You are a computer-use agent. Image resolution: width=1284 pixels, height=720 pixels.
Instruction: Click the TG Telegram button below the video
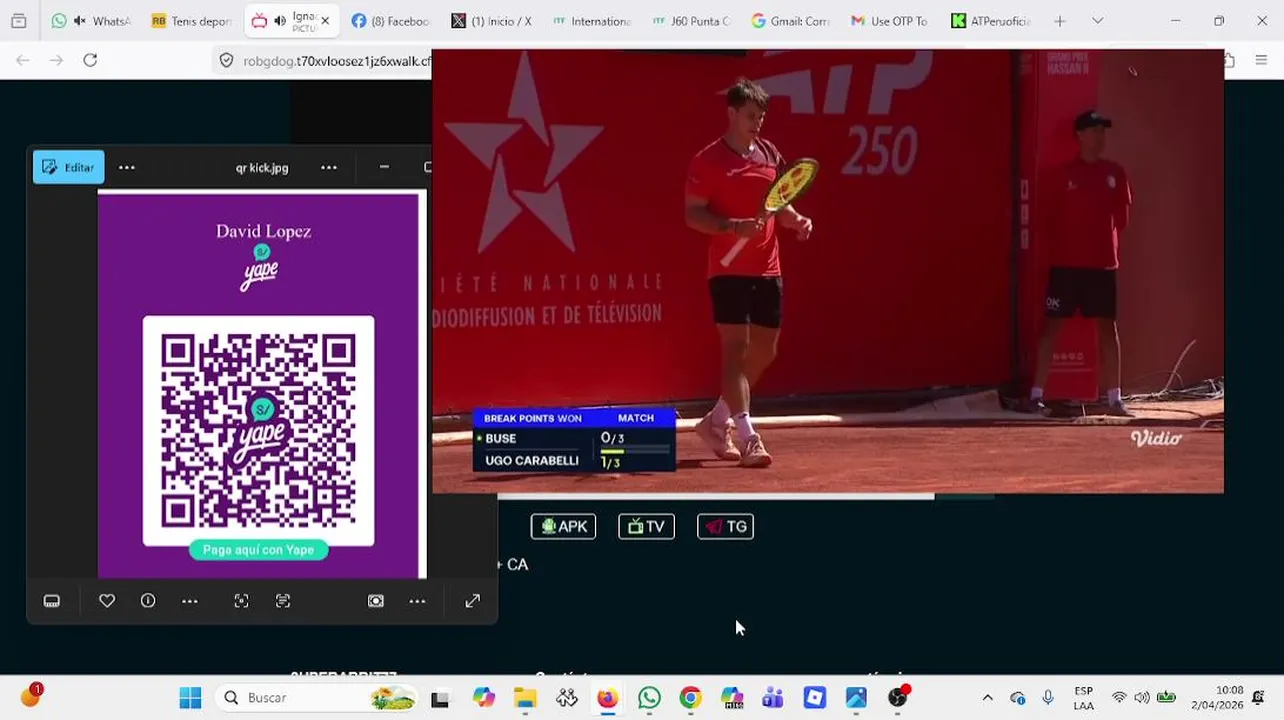[725, 526]
